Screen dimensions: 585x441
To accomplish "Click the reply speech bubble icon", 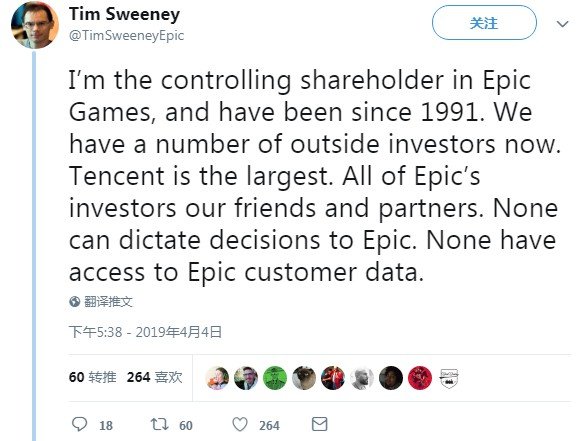I will [79, 424].
